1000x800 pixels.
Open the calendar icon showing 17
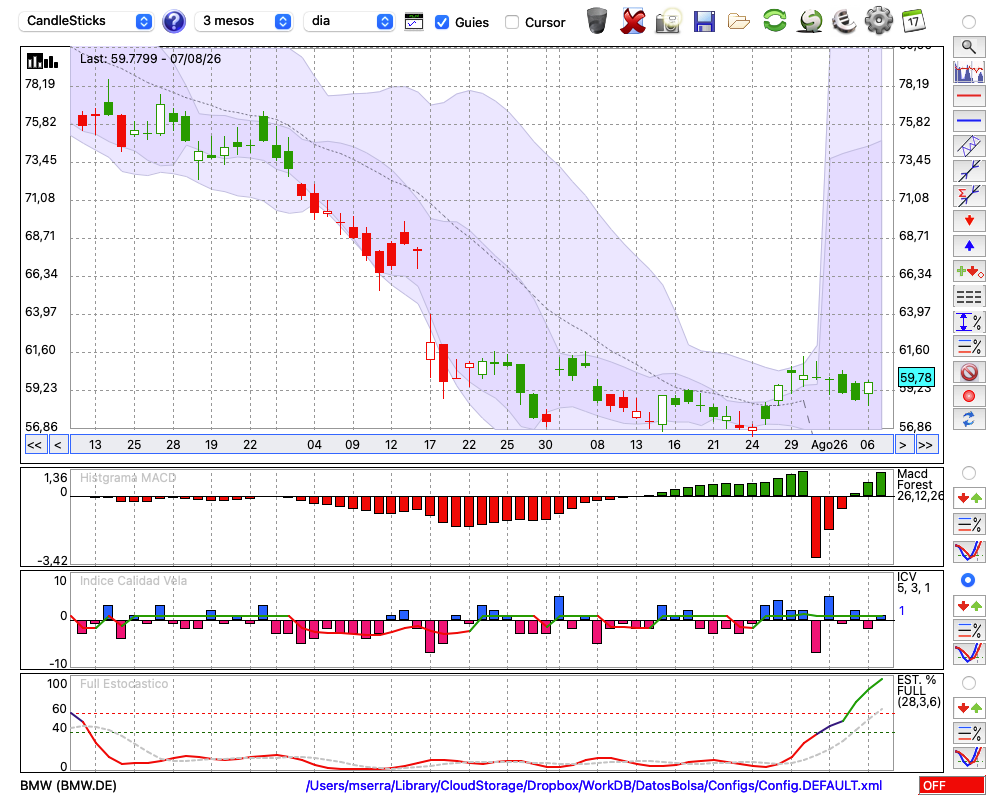tap(913, 21)
